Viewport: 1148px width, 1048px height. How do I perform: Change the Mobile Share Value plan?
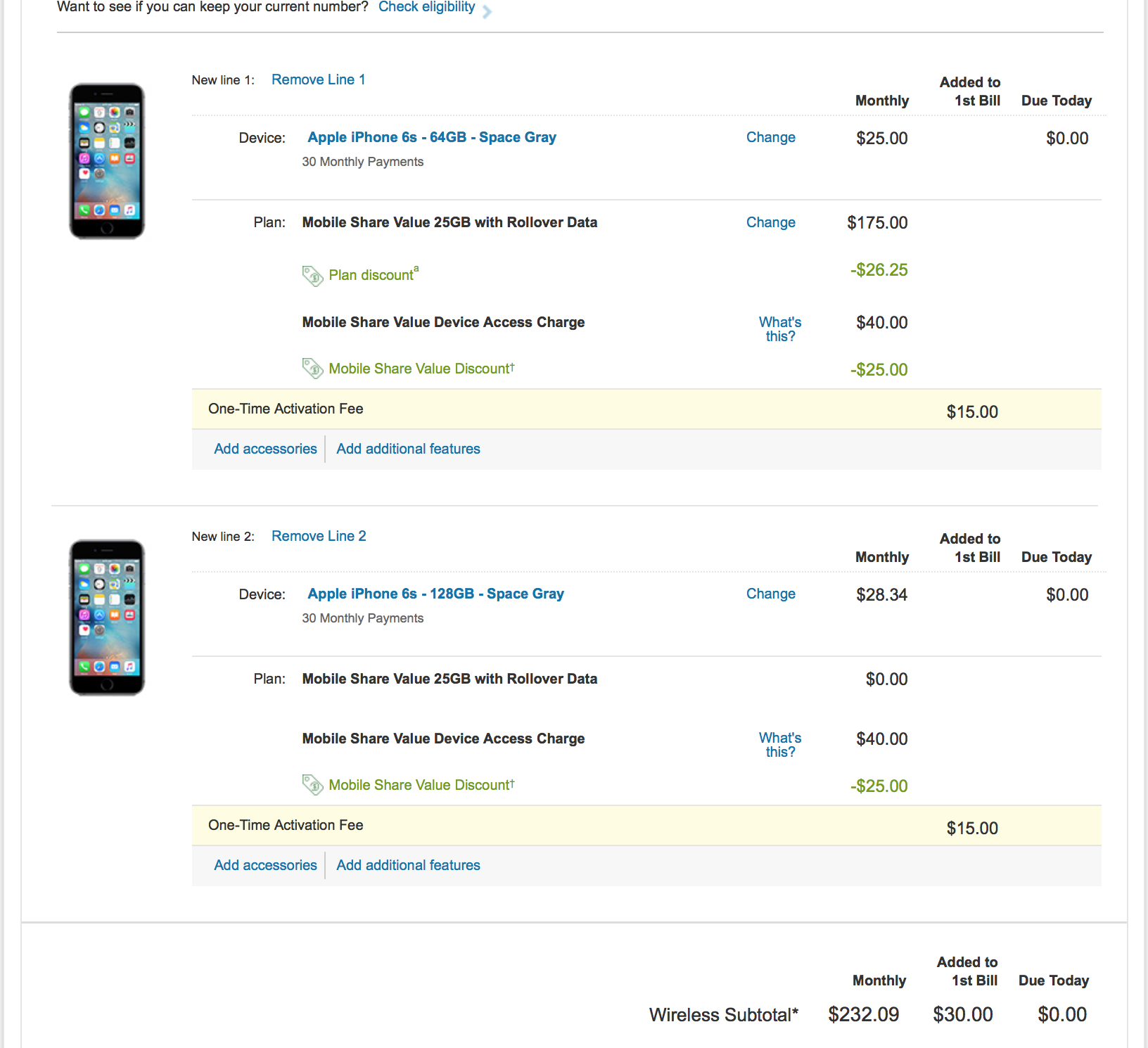[x=770, y=223]
